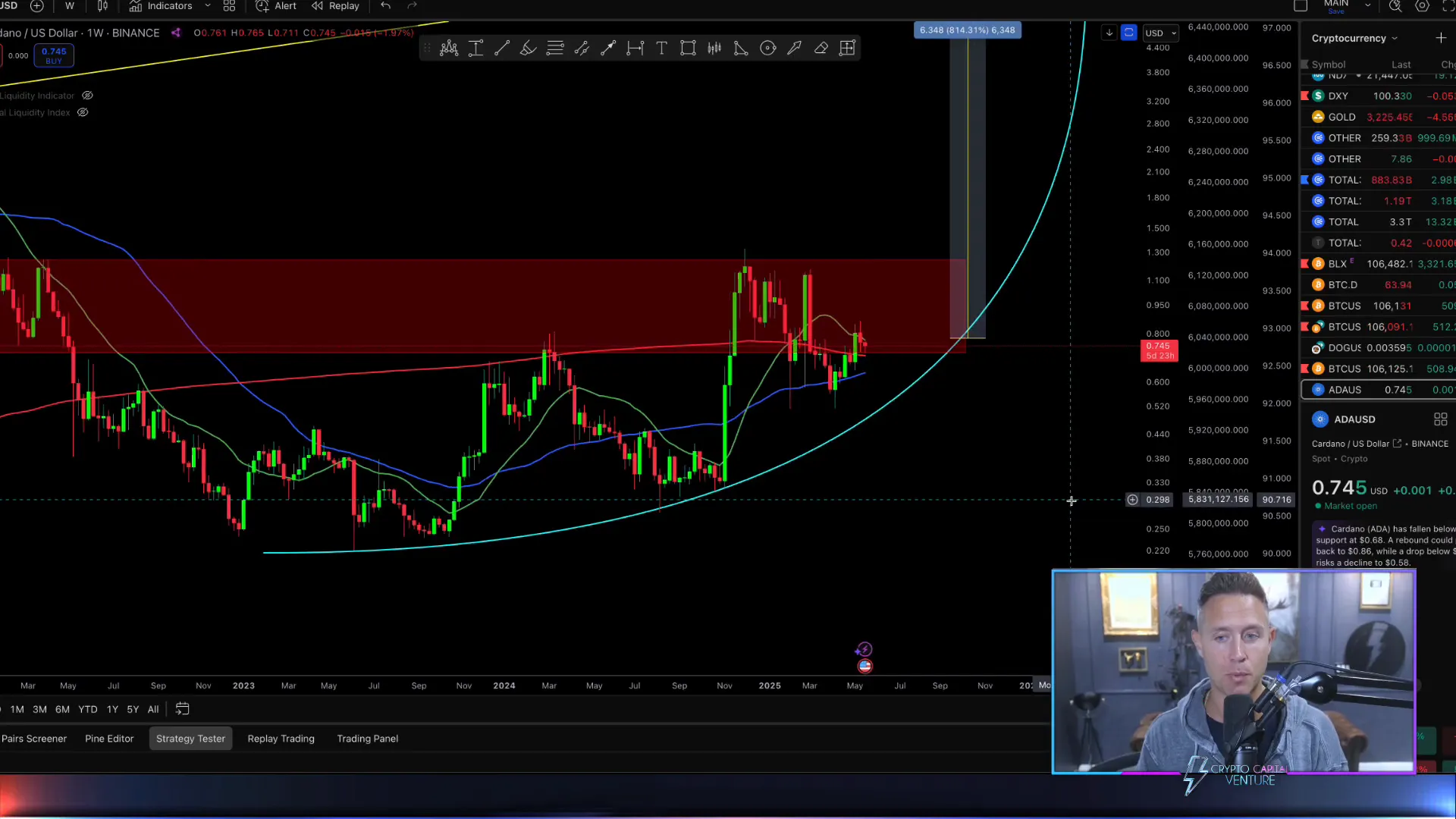The height and width of the screenshot is (819, 1456).
Task: Switch to Pairs Screener tab
Action: pyautogui.click(x=34, y=739)
